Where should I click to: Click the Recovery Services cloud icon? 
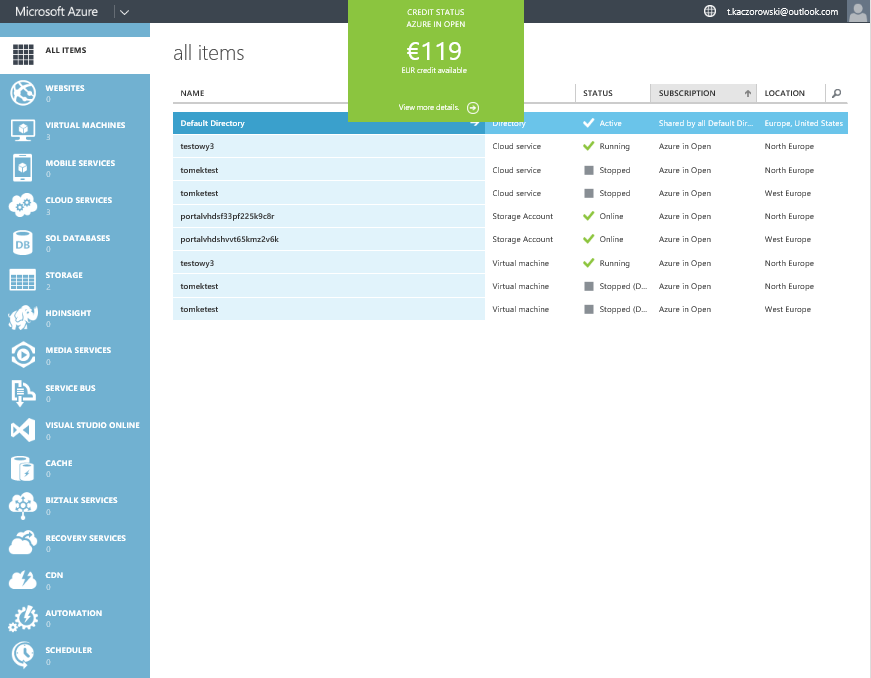coord(23,543)
